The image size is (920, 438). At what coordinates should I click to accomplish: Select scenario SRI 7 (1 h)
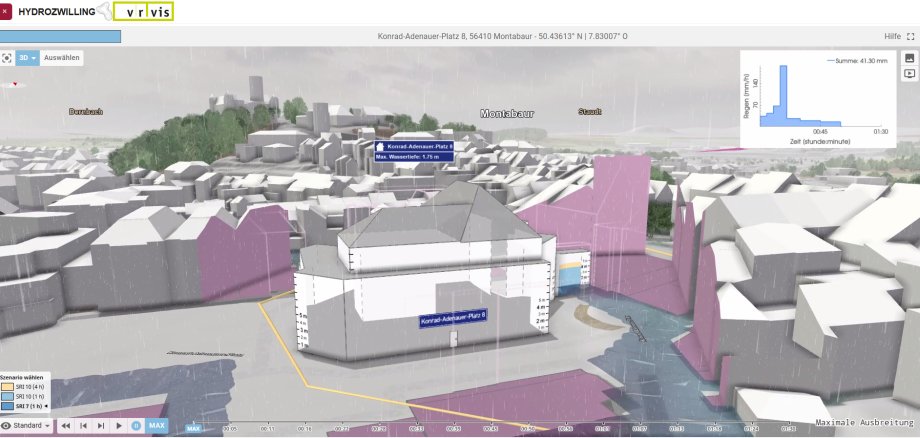(23, 406)
